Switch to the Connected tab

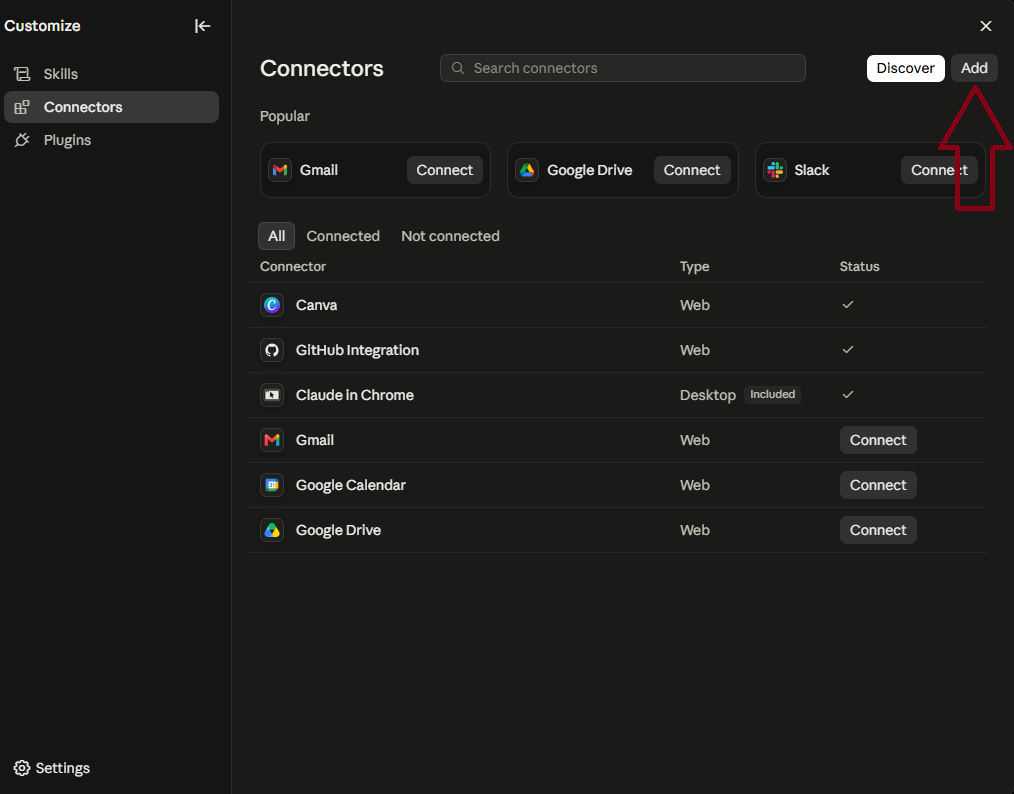[343, 236]
